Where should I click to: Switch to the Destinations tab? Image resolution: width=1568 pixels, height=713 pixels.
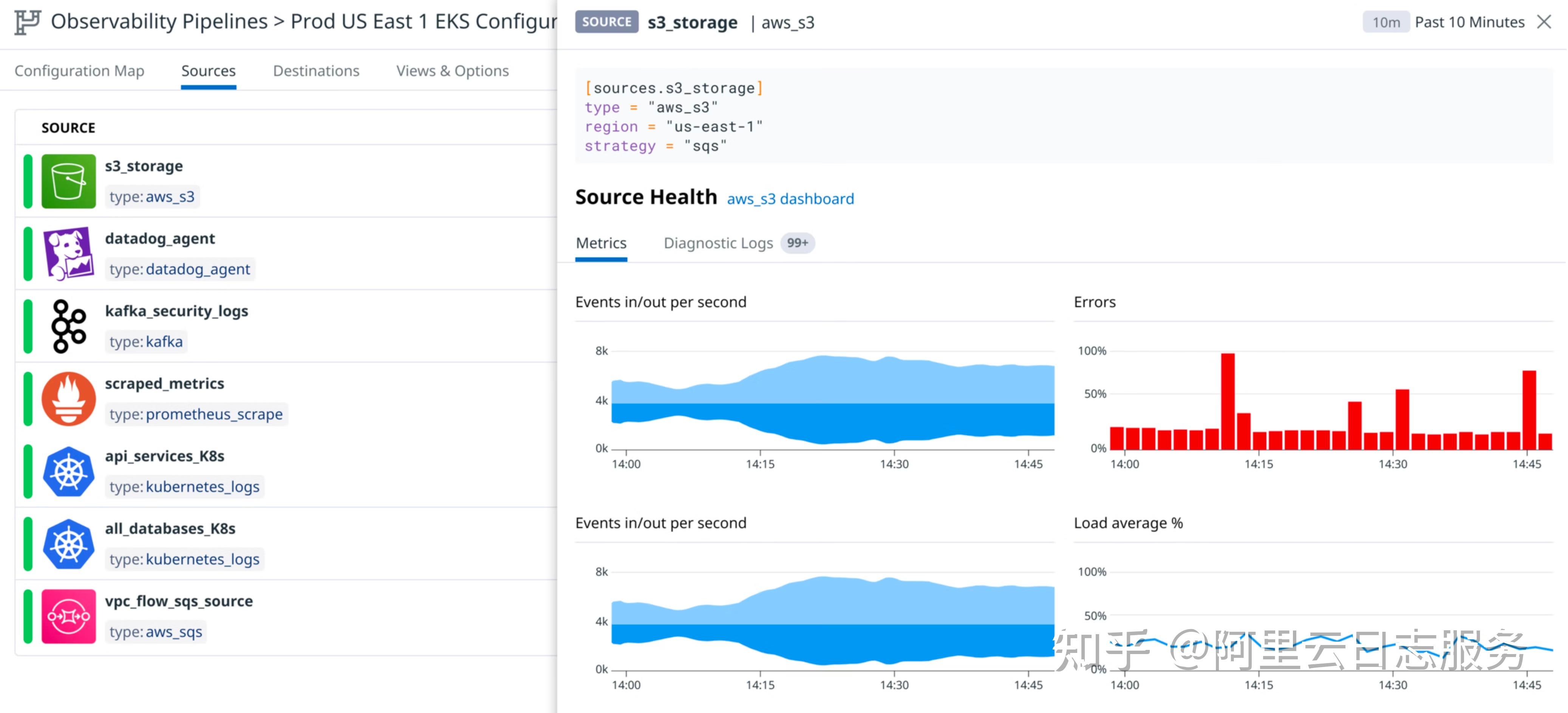point(316,71)
